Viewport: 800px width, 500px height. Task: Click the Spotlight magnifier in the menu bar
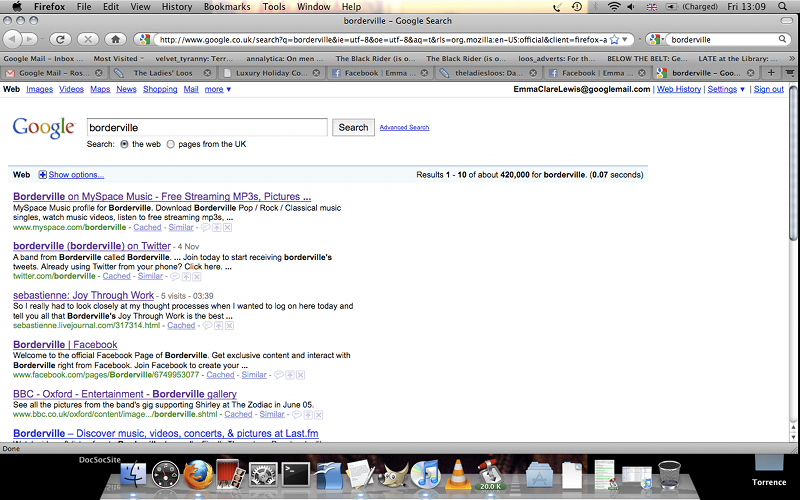tap(782, 7)
